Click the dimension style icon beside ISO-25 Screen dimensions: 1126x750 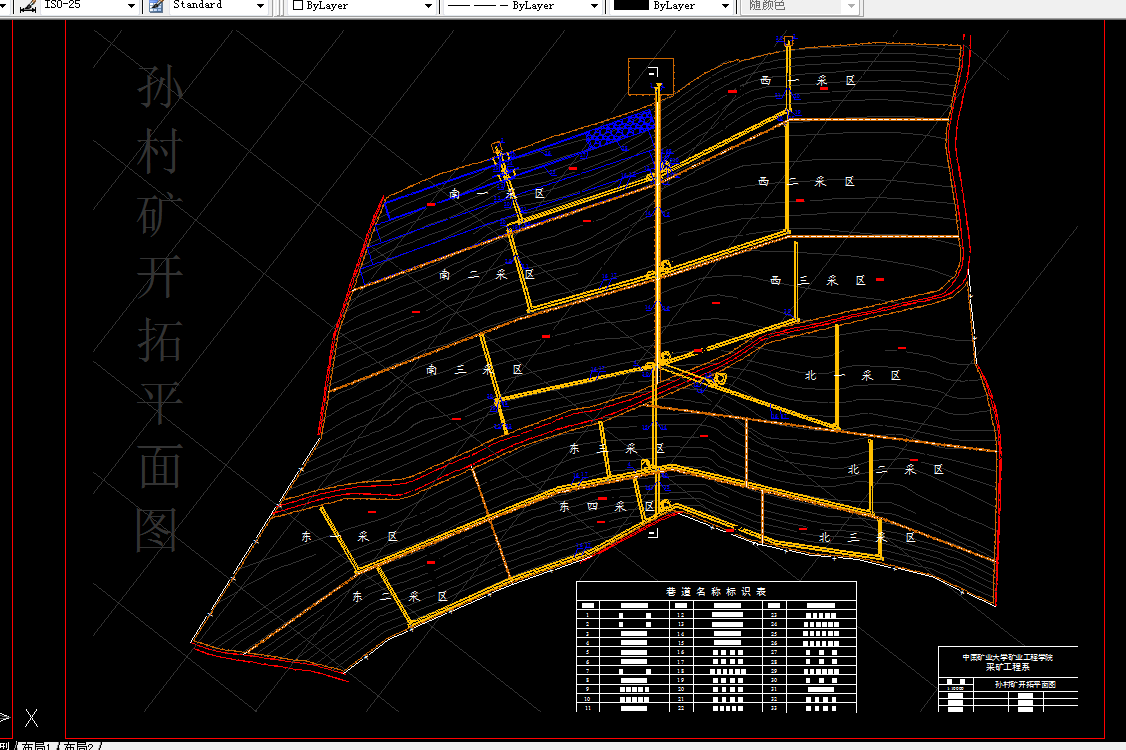(x=29, y=6)
